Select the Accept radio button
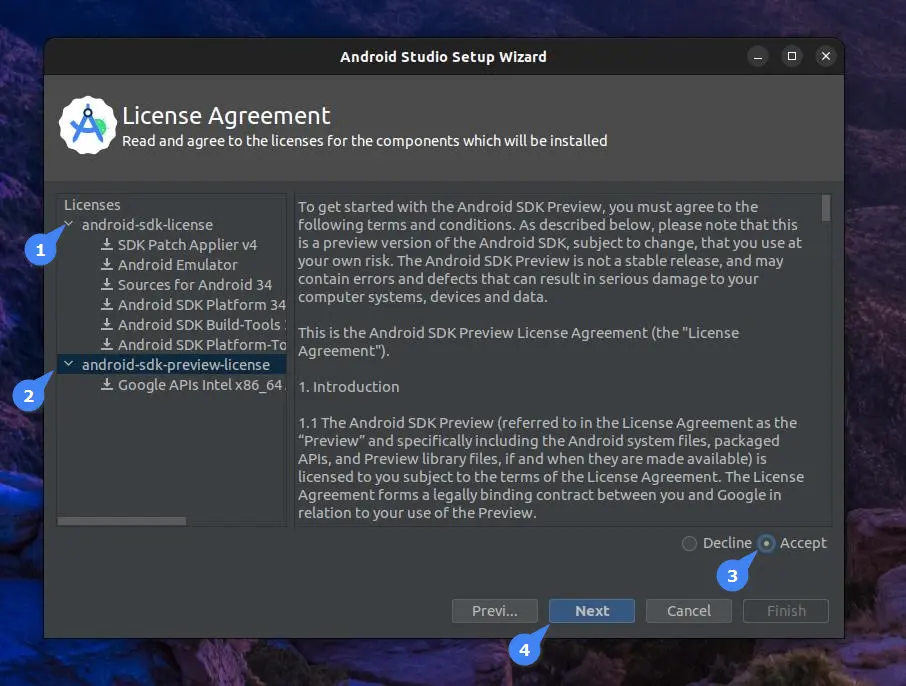The height and width of the screenshot is (686, 906). click(x=766, y=543)
